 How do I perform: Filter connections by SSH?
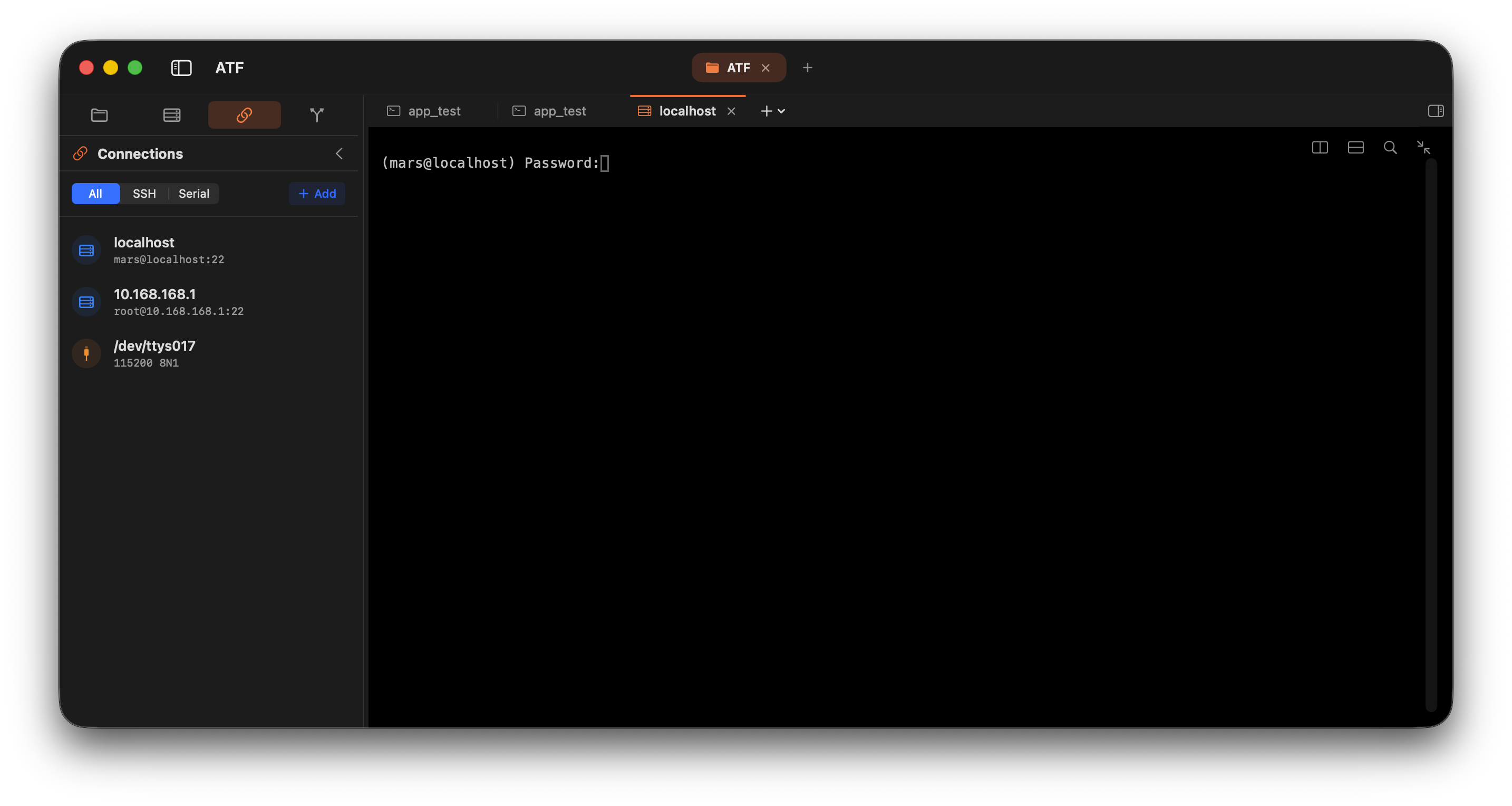tap(144, 194)
